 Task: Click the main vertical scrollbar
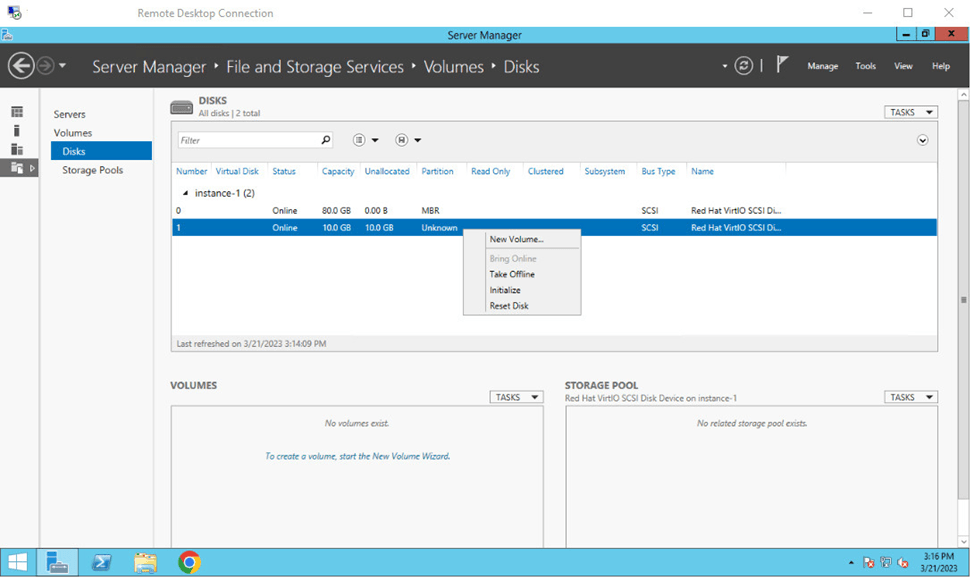pos(963,300)
